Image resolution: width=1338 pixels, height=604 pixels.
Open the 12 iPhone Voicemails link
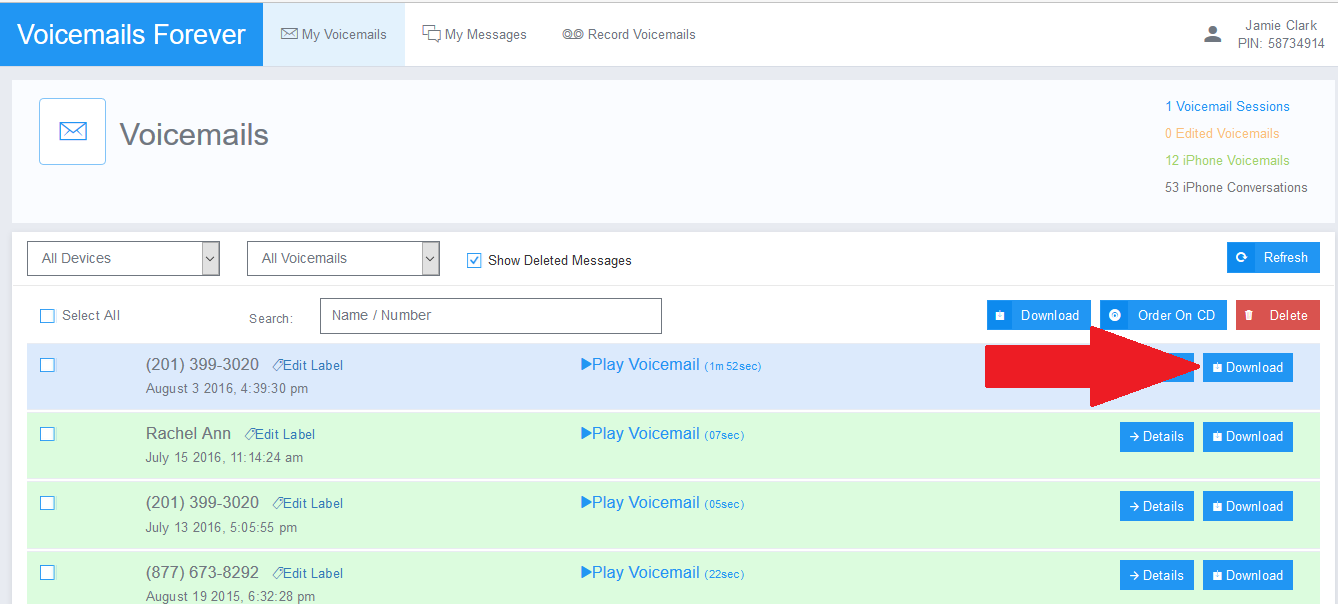(x=1227, y=160)
